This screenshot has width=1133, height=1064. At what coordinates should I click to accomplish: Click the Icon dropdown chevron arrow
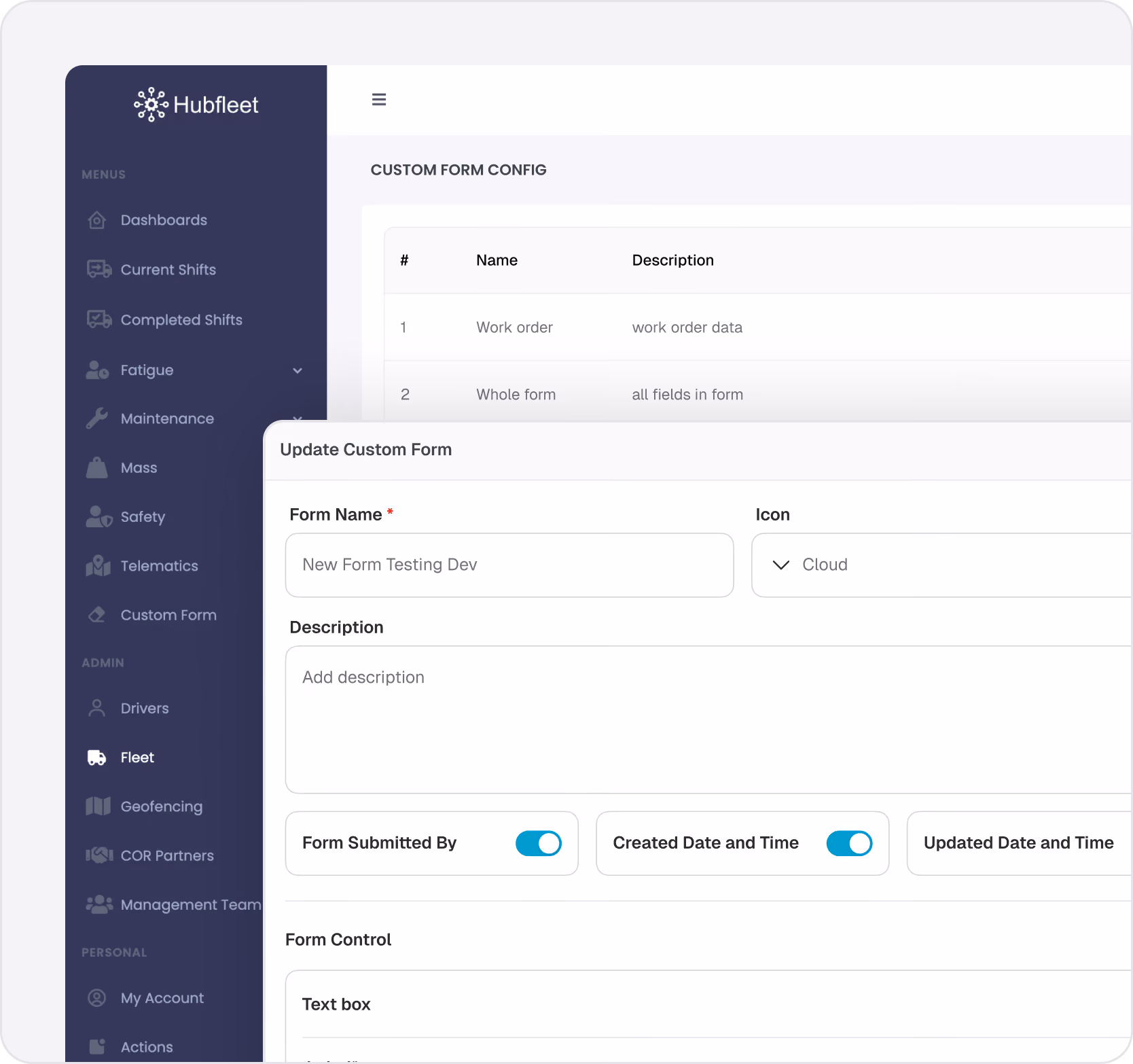point(781,565)
